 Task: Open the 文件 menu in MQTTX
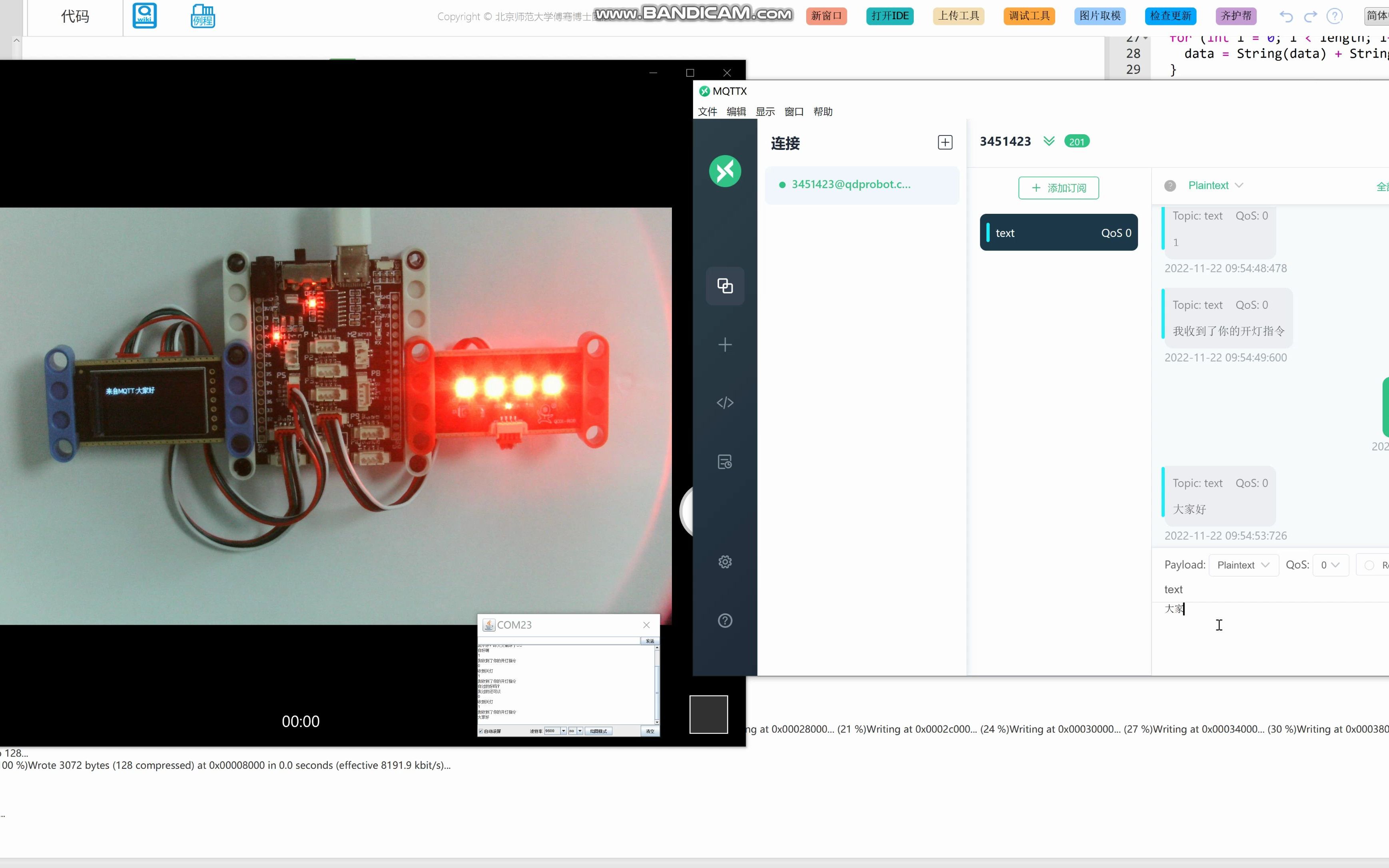pos(707,112)
